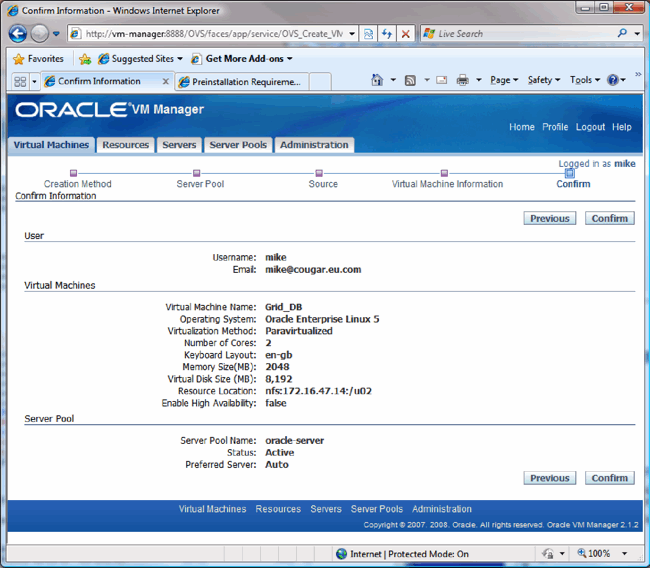Click the Home link in header
The height and width of the screenshot is (568, 650).
tap(521, 127)
